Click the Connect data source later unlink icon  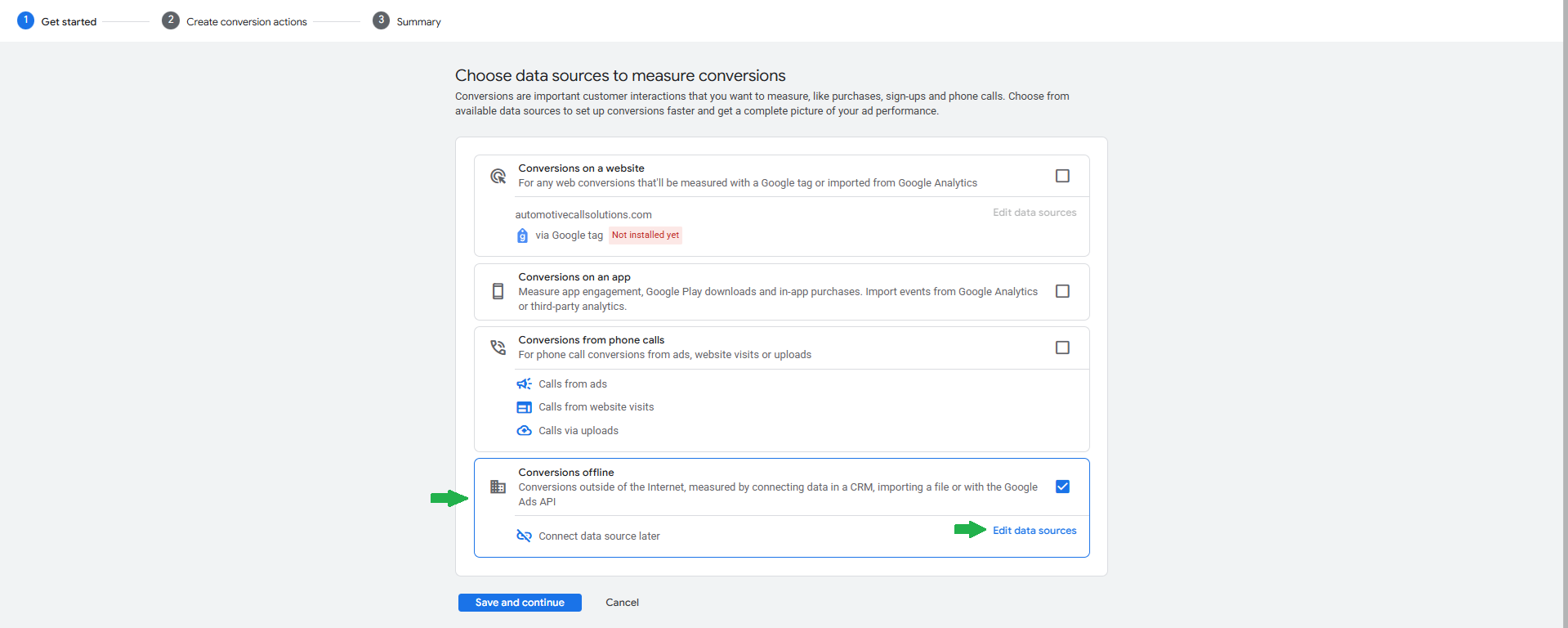(x=525, y=536)
